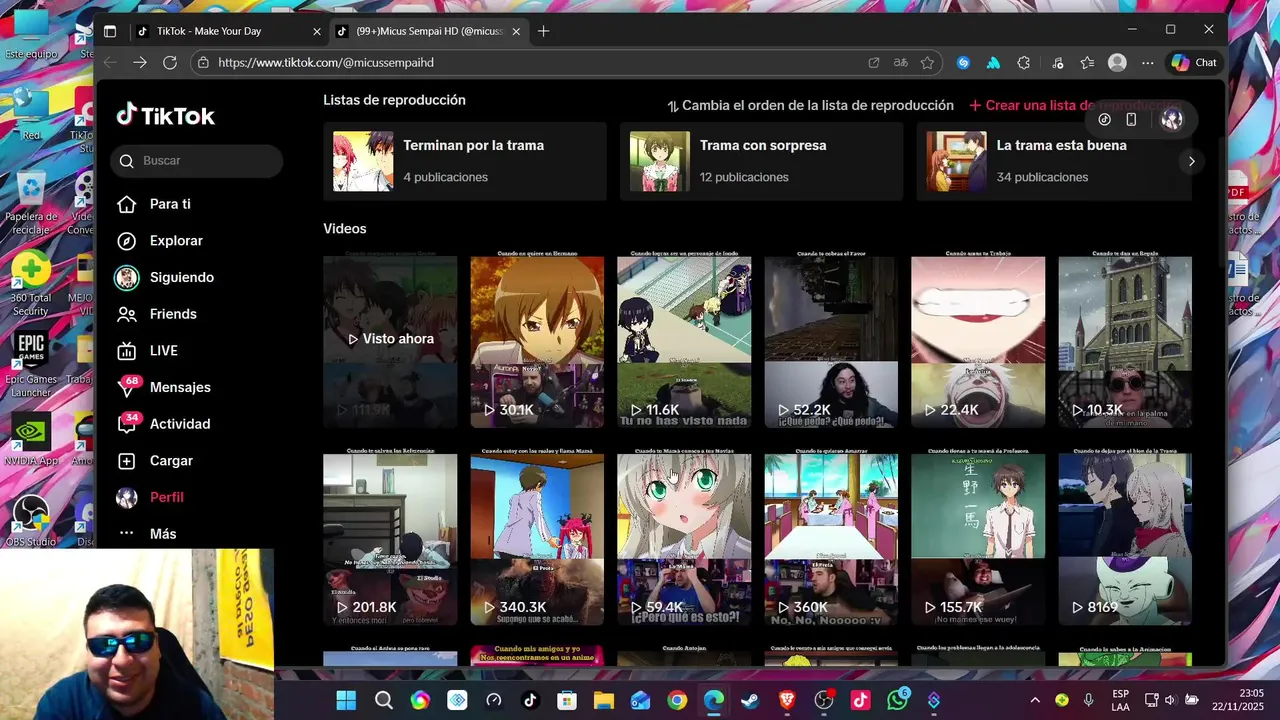Go back in browser
This screenshot has height=720, width=1280.
tap(110, 62)
